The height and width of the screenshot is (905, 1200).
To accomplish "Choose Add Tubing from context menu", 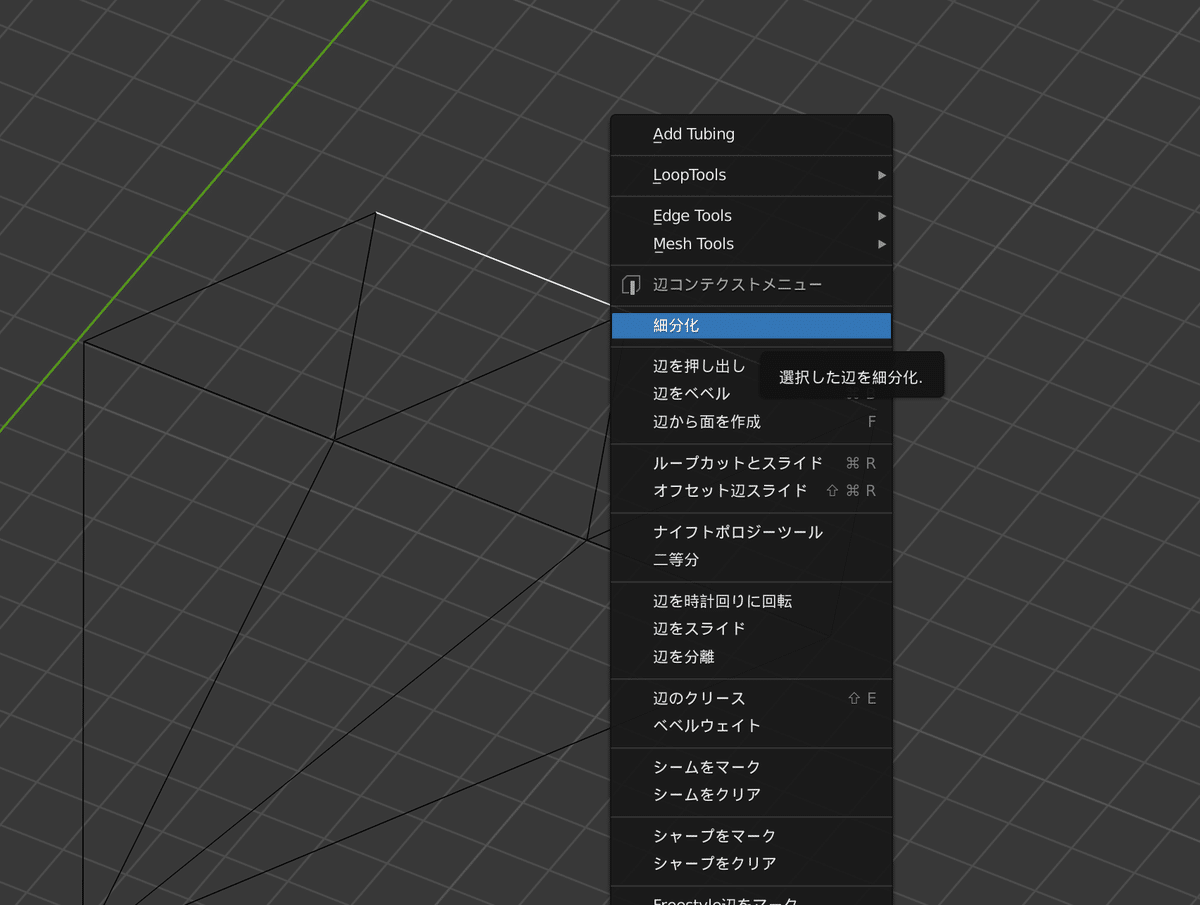I will click(x=751, y=134).
